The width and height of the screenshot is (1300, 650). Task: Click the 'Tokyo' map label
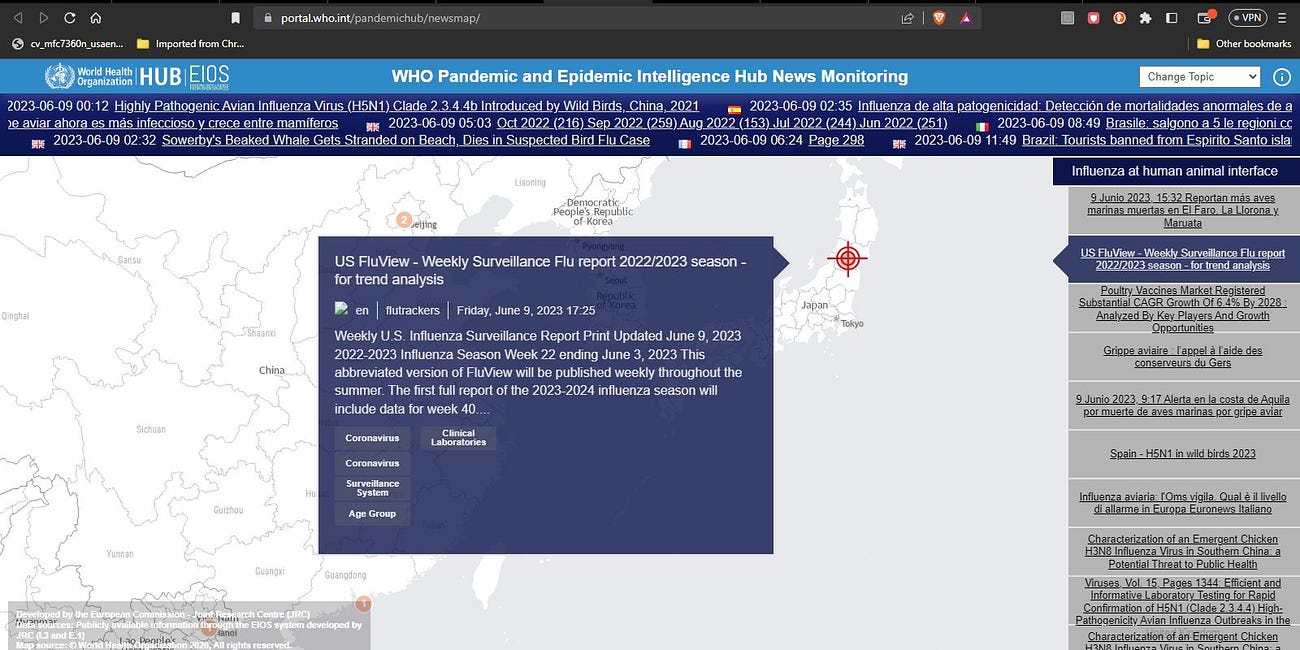[x=852, y=324]
